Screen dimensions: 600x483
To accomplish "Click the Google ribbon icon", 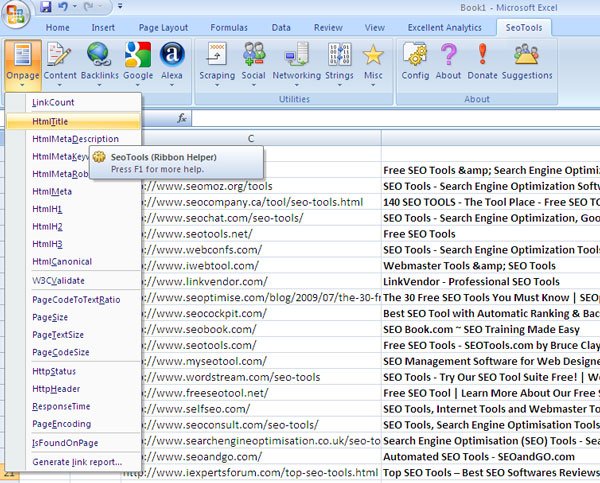I will [x=138, y=54].
